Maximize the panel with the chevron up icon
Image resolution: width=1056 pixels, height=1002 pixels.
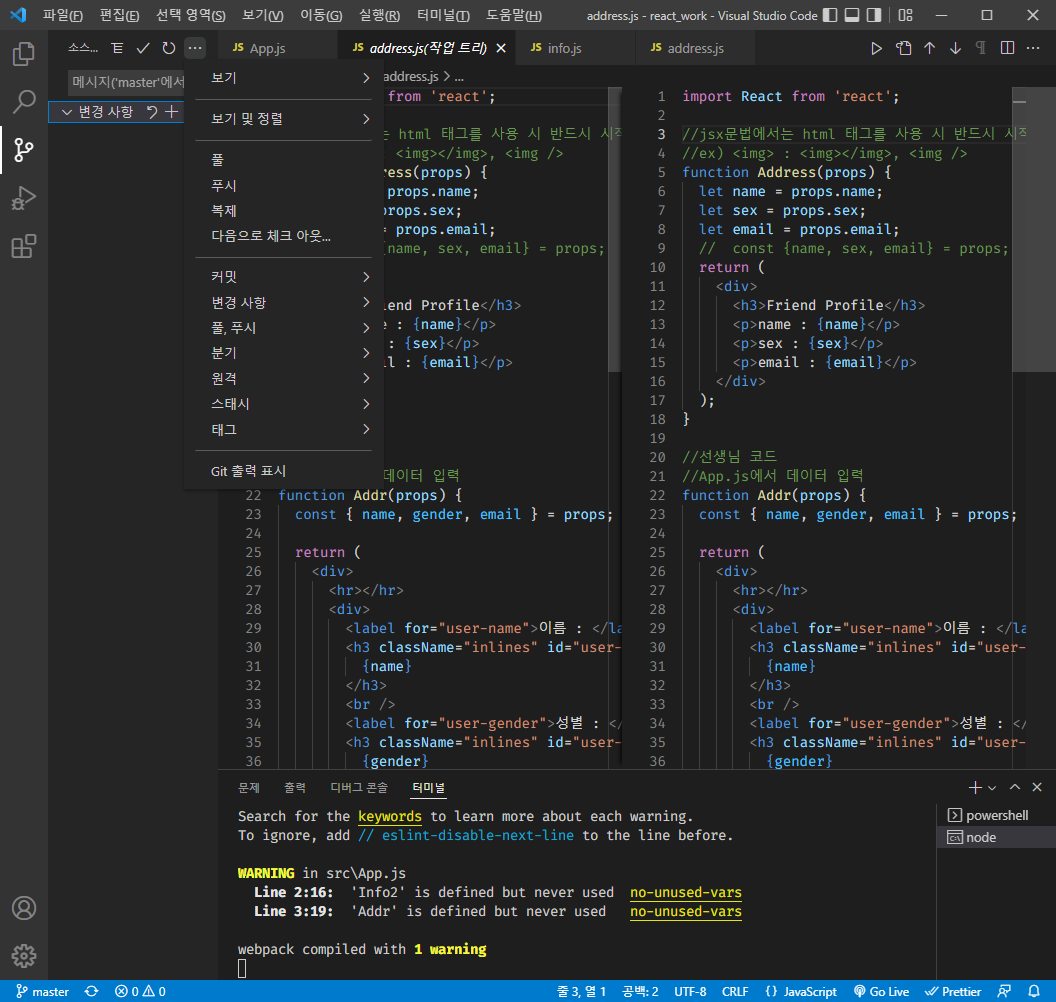(x=1015, y=787)
